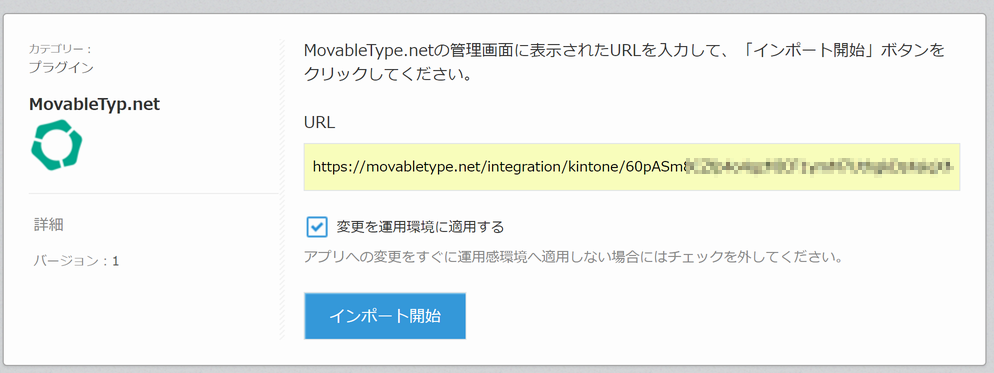The image size is (994, 373).
Task: Click the カテゴリー： label
Action: [x=61, y=48]
